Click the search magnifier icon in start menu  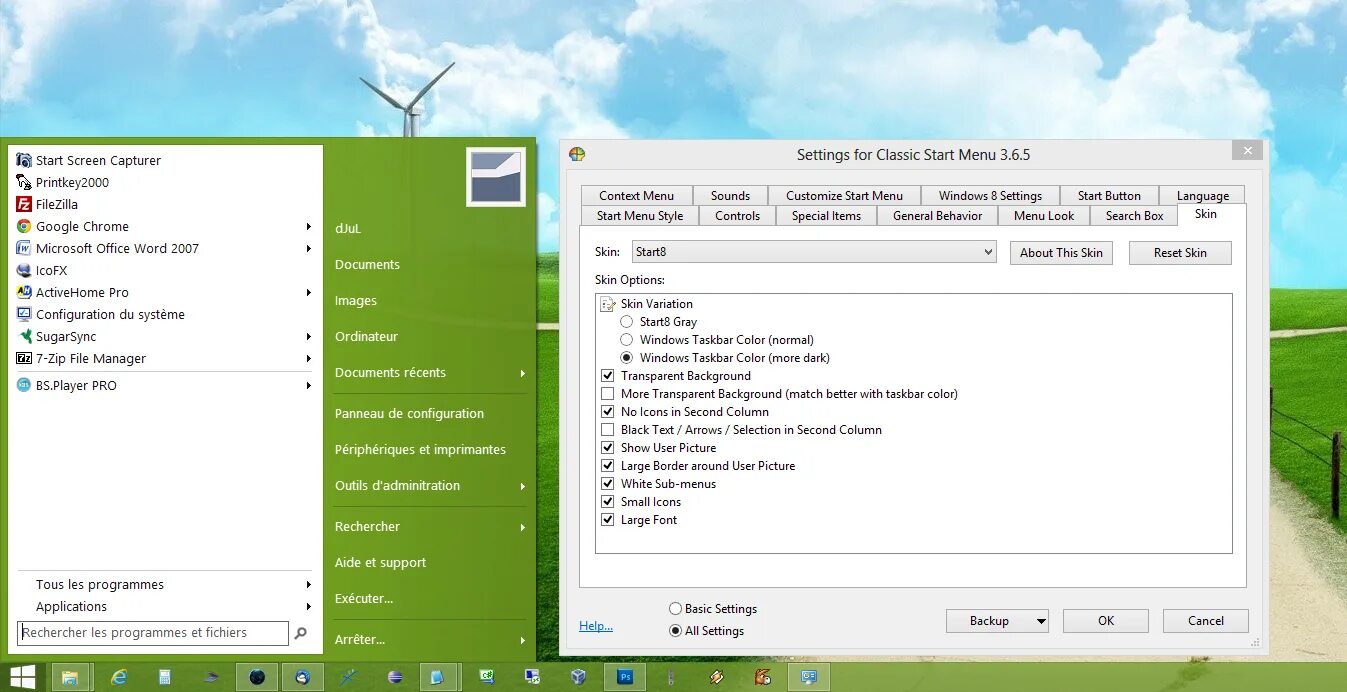tap(301, 633)
